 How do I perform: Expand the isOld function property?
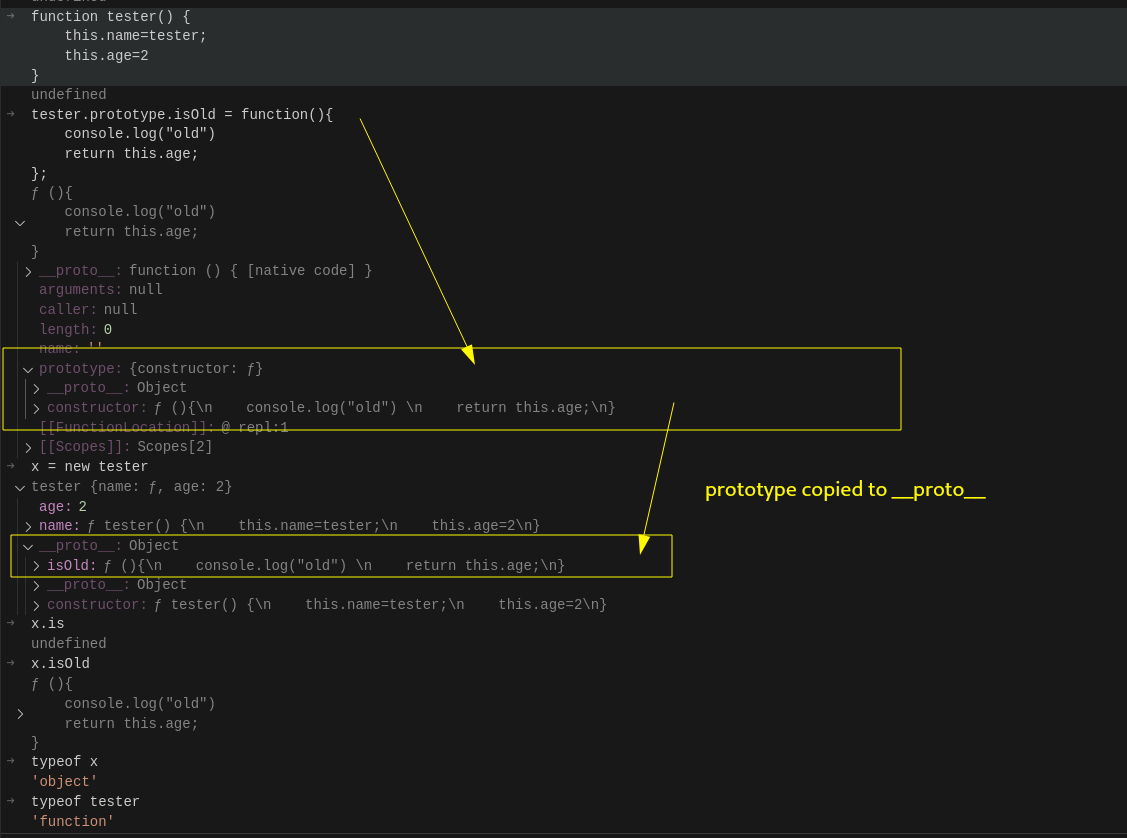(36, 566)
